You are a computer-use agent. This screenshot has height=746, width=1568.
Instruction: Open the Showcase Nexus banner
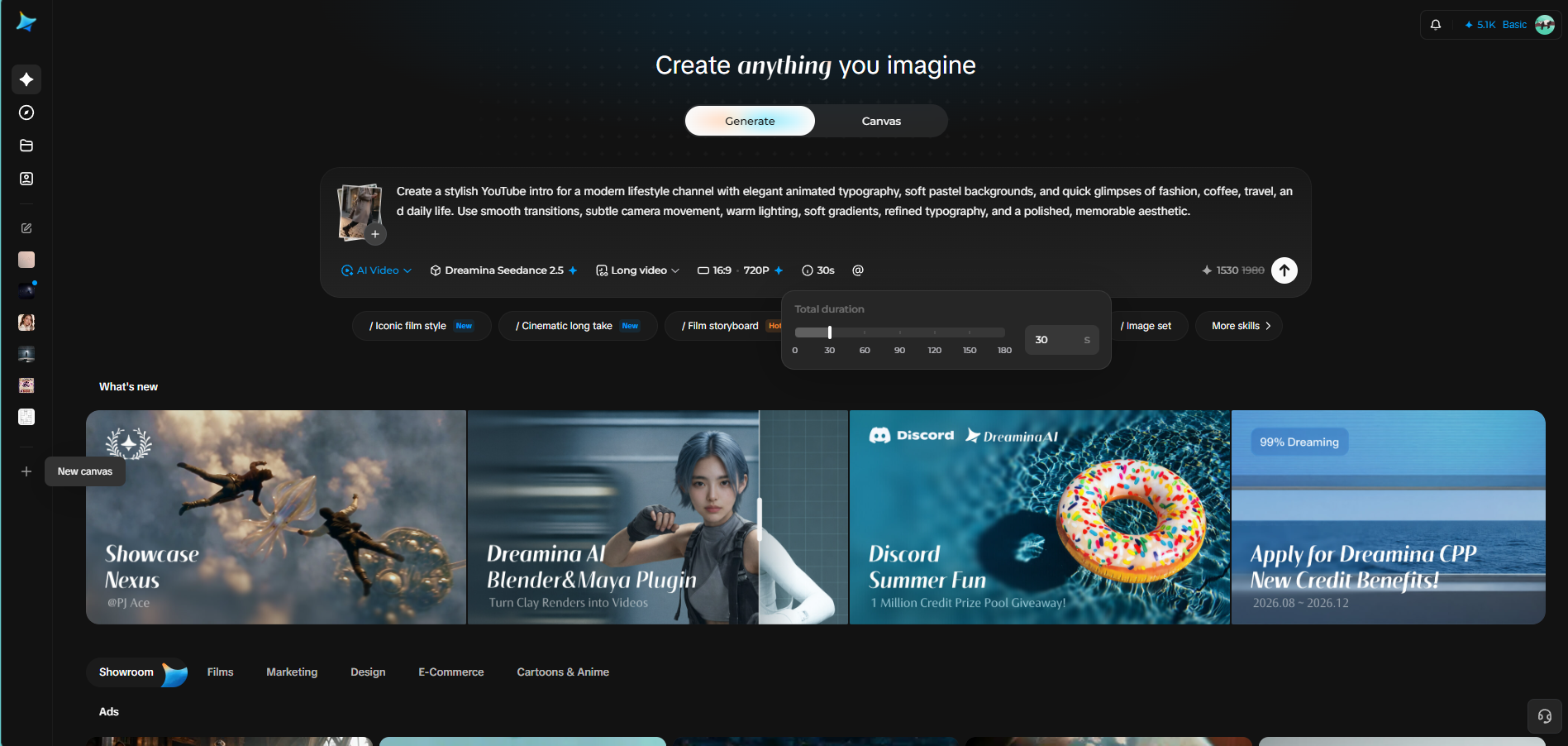point(276,517)
